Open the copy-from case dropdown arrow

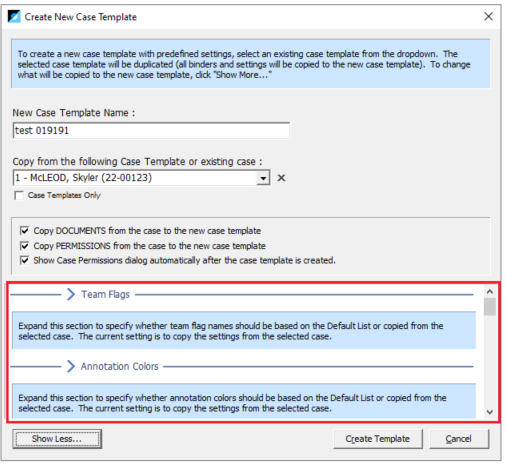click(x=263, y=178)
